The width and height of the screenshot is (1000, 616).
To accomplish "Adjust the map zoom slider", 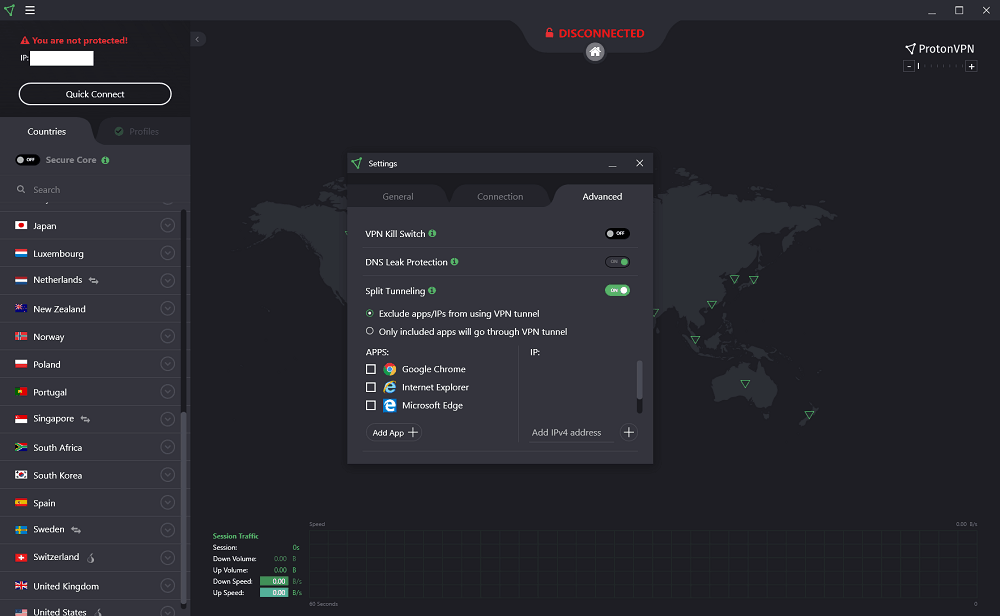I will coord(940,66).
